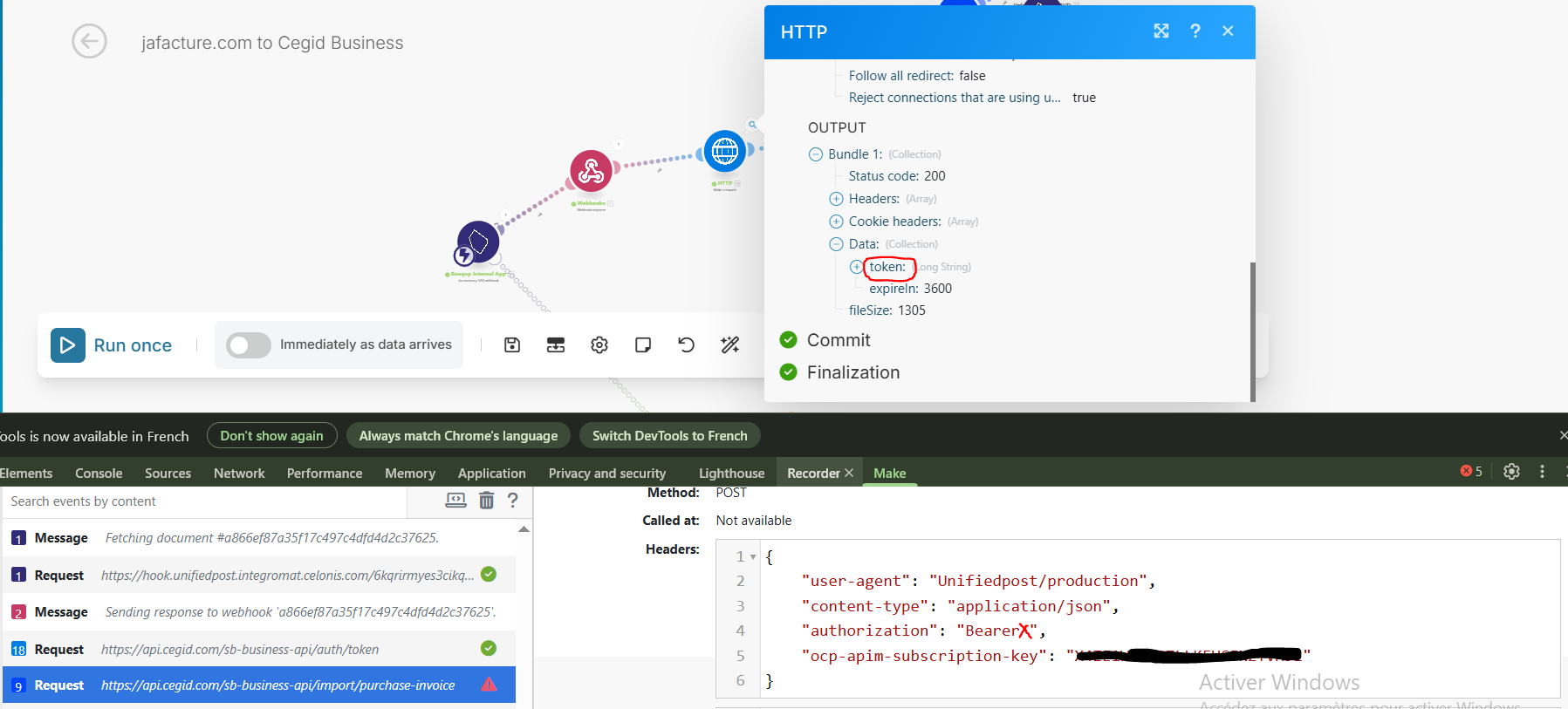This screenshot has width=1568, height=709.
Task: Click the warning triangle on purchase-invoice request
Action: click(x=489, y=685)
